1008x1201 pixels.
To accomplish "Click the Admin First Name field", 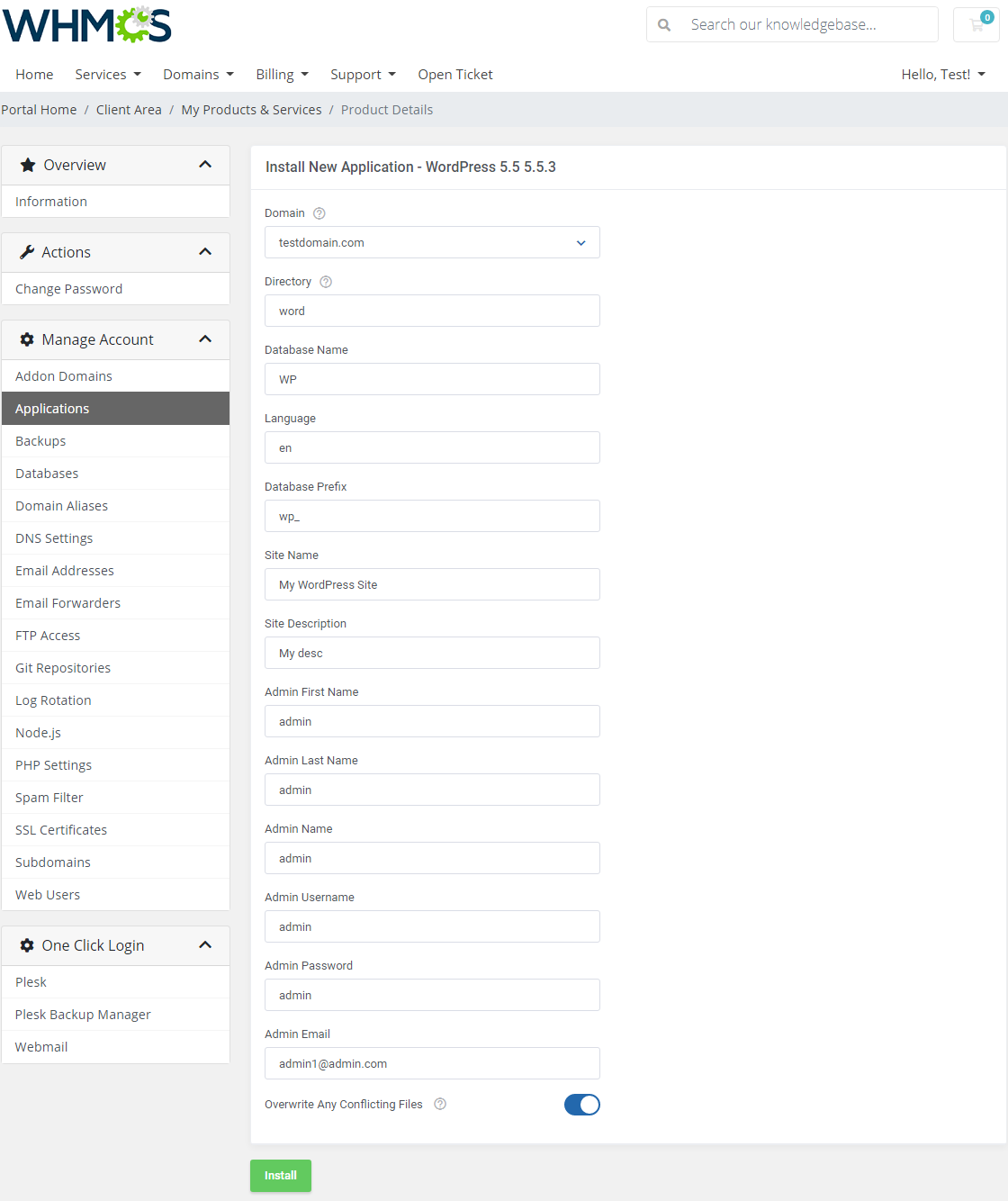I will click(x=432, y=721).
